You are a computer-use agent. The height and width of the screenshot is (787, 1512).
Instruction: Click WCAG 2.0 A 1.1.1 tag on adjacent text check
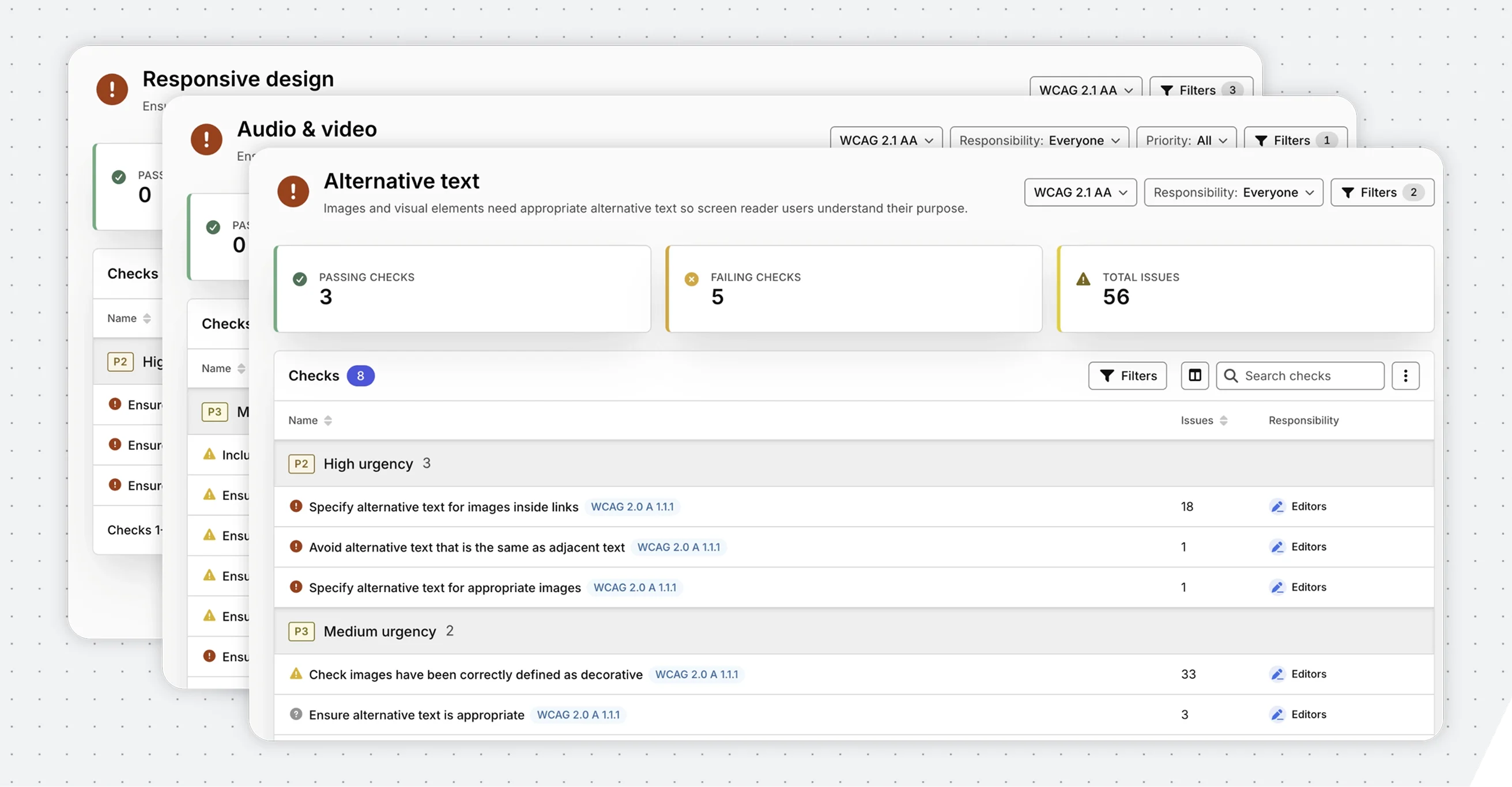678,547
